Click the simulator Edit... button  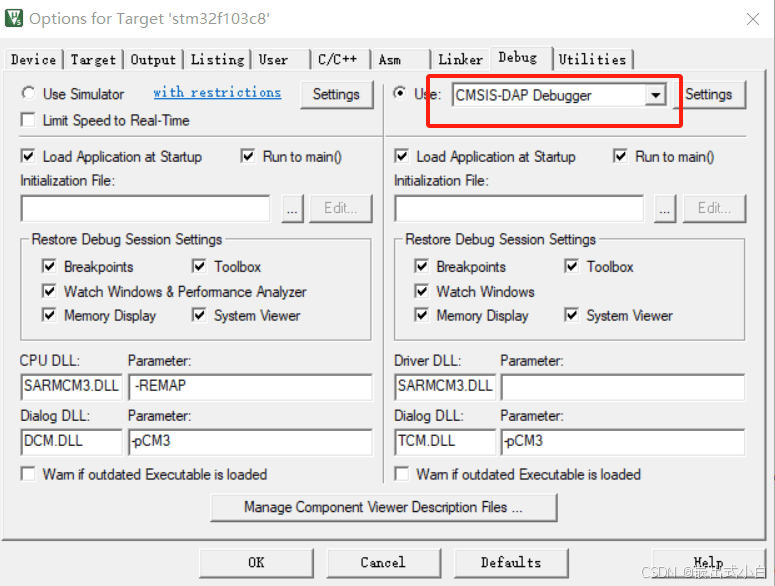click(x=341, y=209)
